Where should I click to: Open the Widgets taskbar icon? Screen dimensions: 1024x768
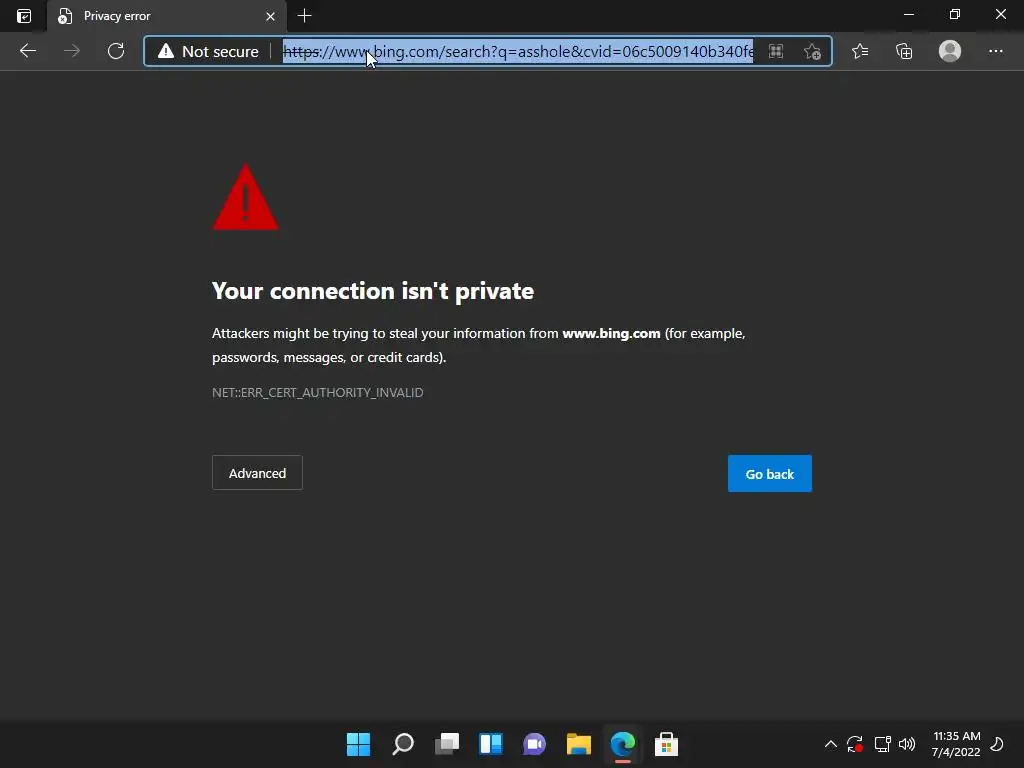tap(490, 744)
